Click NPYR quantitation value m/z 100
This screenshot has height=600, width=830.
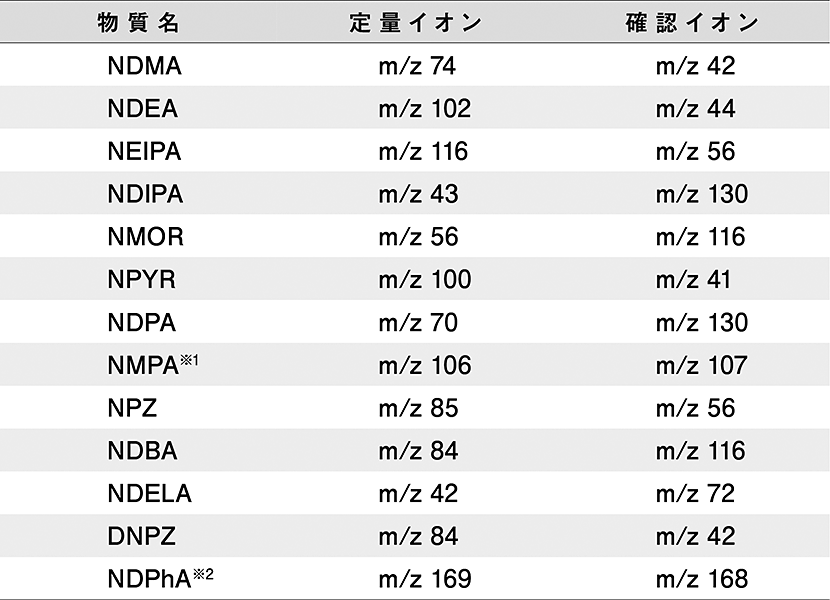point(425,280)
